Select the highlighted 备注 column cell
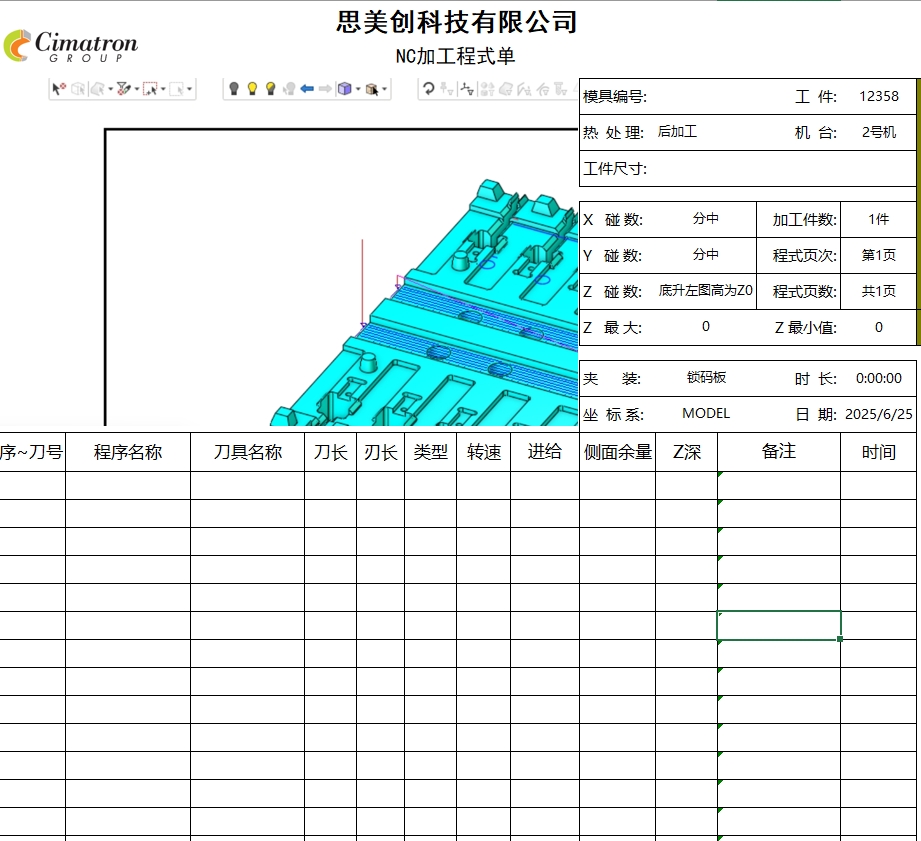Viewport: 921px width, 841px height. click(x=779, y=625)
